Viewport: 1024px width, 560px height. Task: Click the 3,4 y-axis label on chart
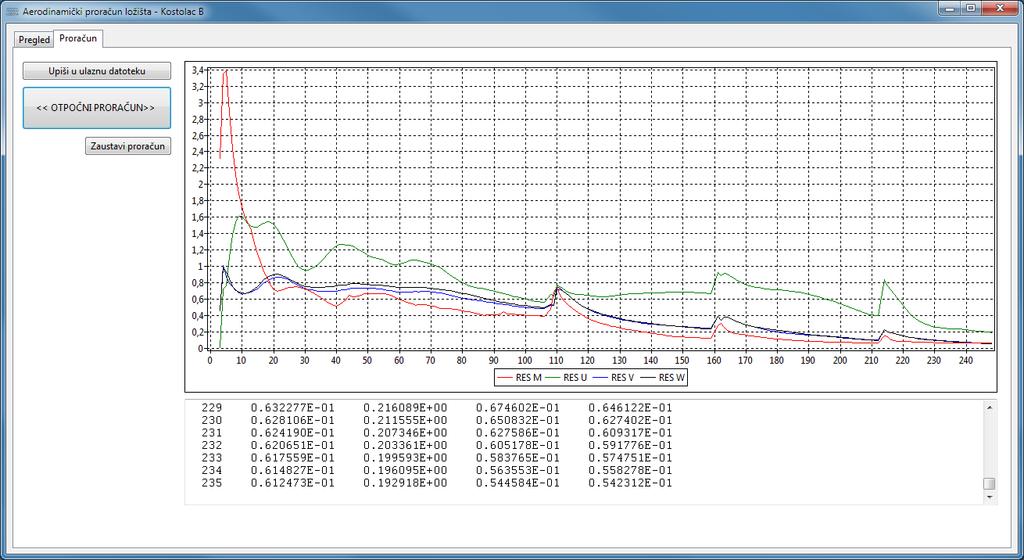198,70
